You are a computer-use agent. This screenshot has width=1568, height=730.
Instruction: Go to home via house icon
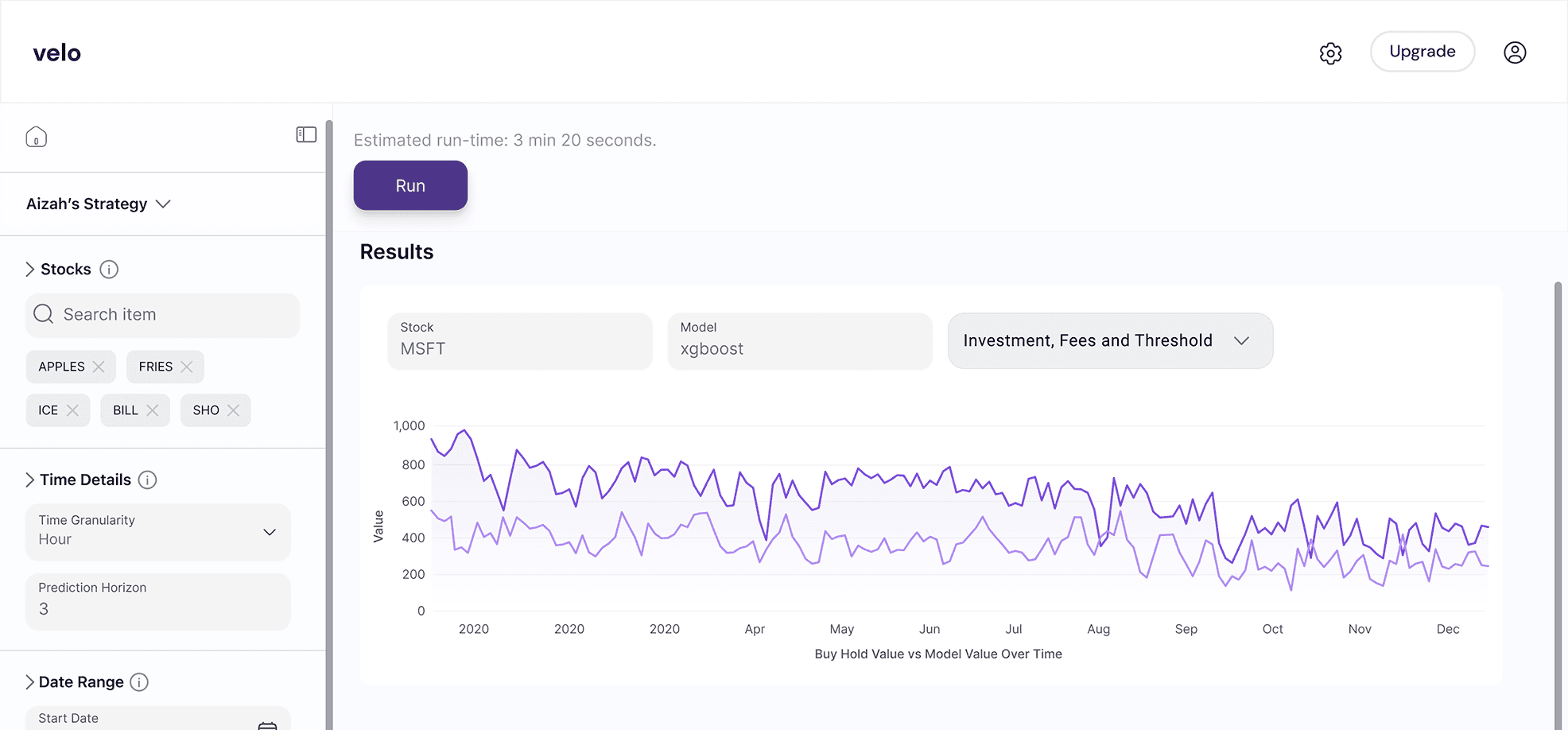coord(37,137)
